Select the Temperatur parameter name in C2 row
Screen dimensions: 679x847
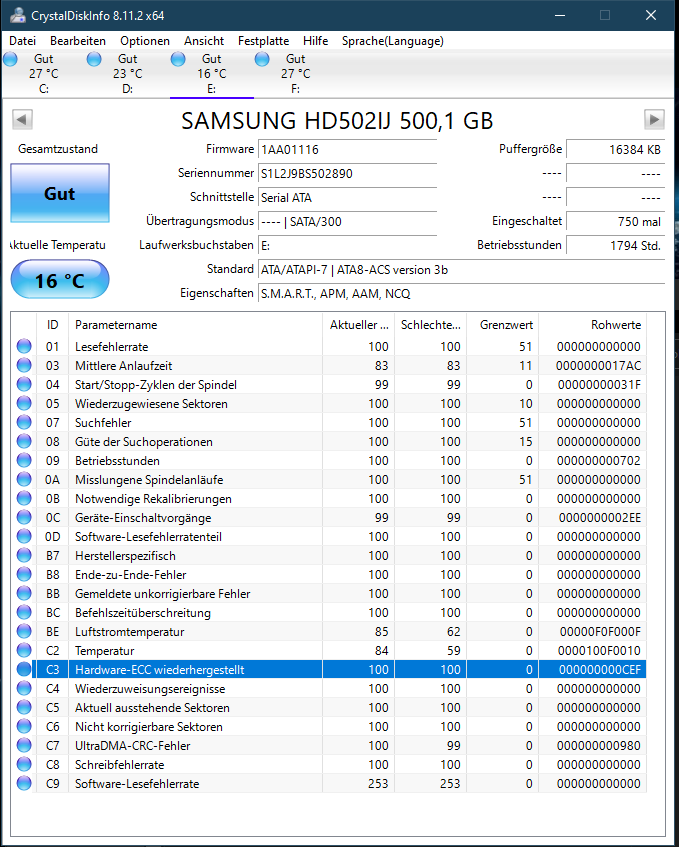104,650
